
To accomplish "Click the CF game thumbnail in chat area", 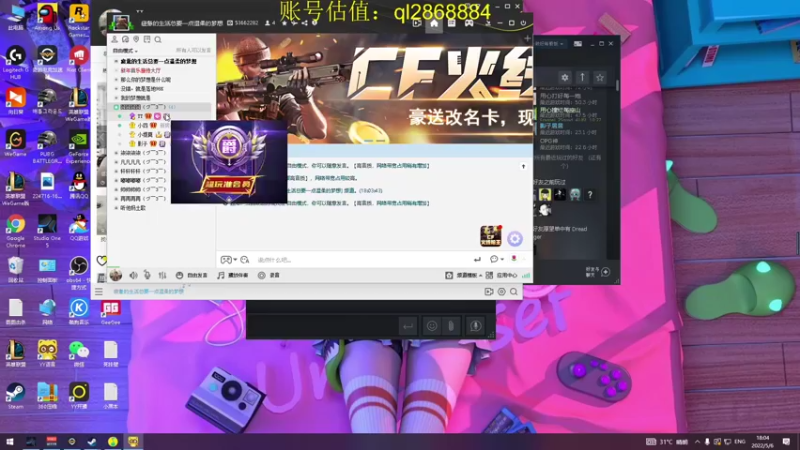I will 491,236.
